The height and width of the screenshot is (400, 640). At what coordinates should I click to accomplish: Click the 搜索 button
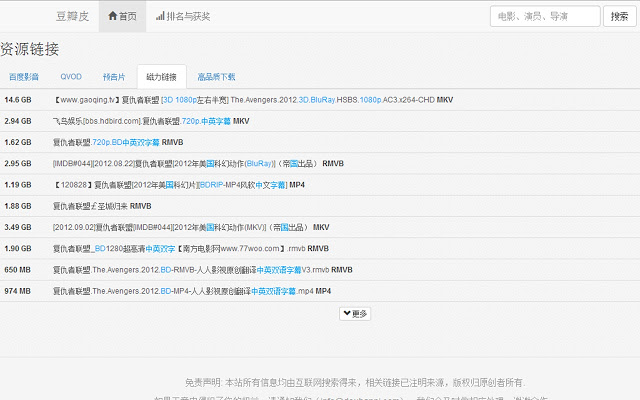pos(619,16)
